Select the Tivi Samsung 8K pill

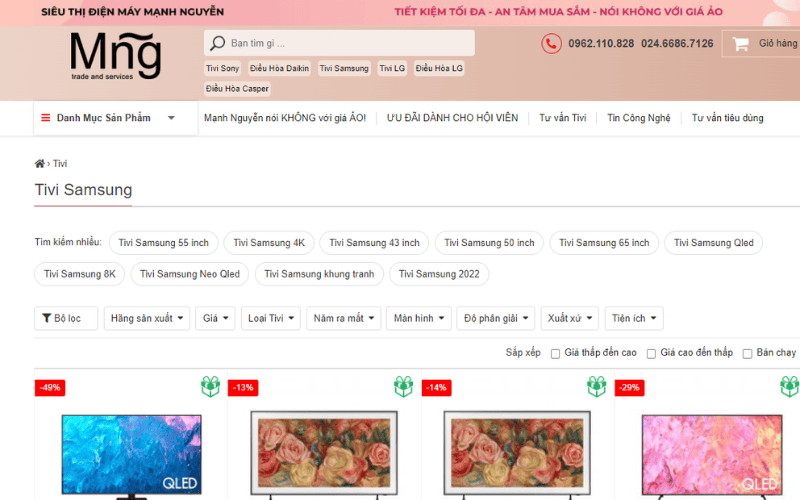tap(80, 274)
